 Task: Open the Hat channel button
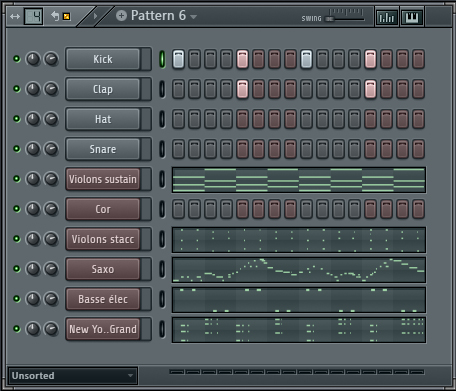(103, 119)
